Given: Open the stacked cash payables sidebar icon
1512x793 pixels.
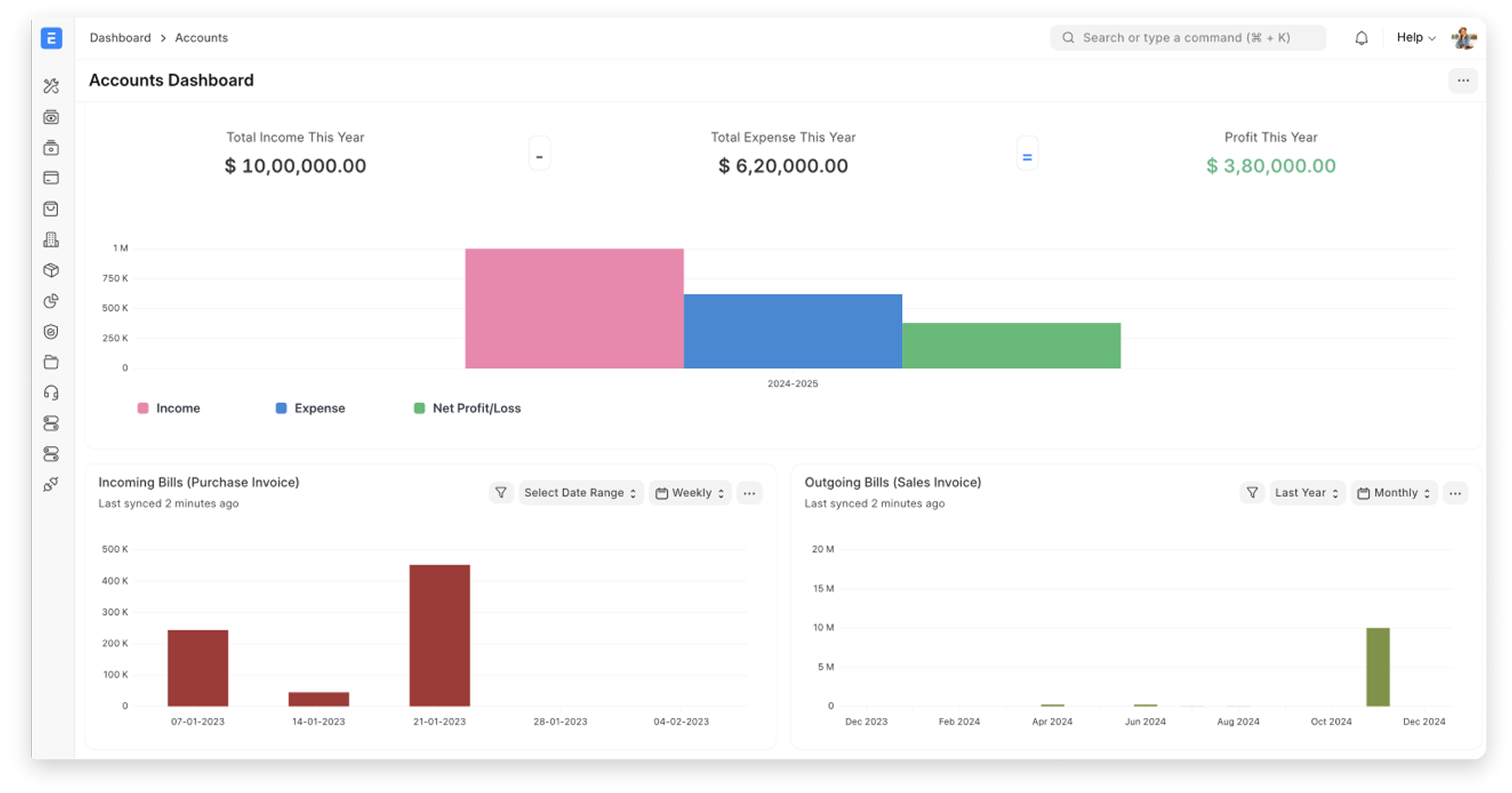Looking at the screenshot, I should (x=51, y=147).
